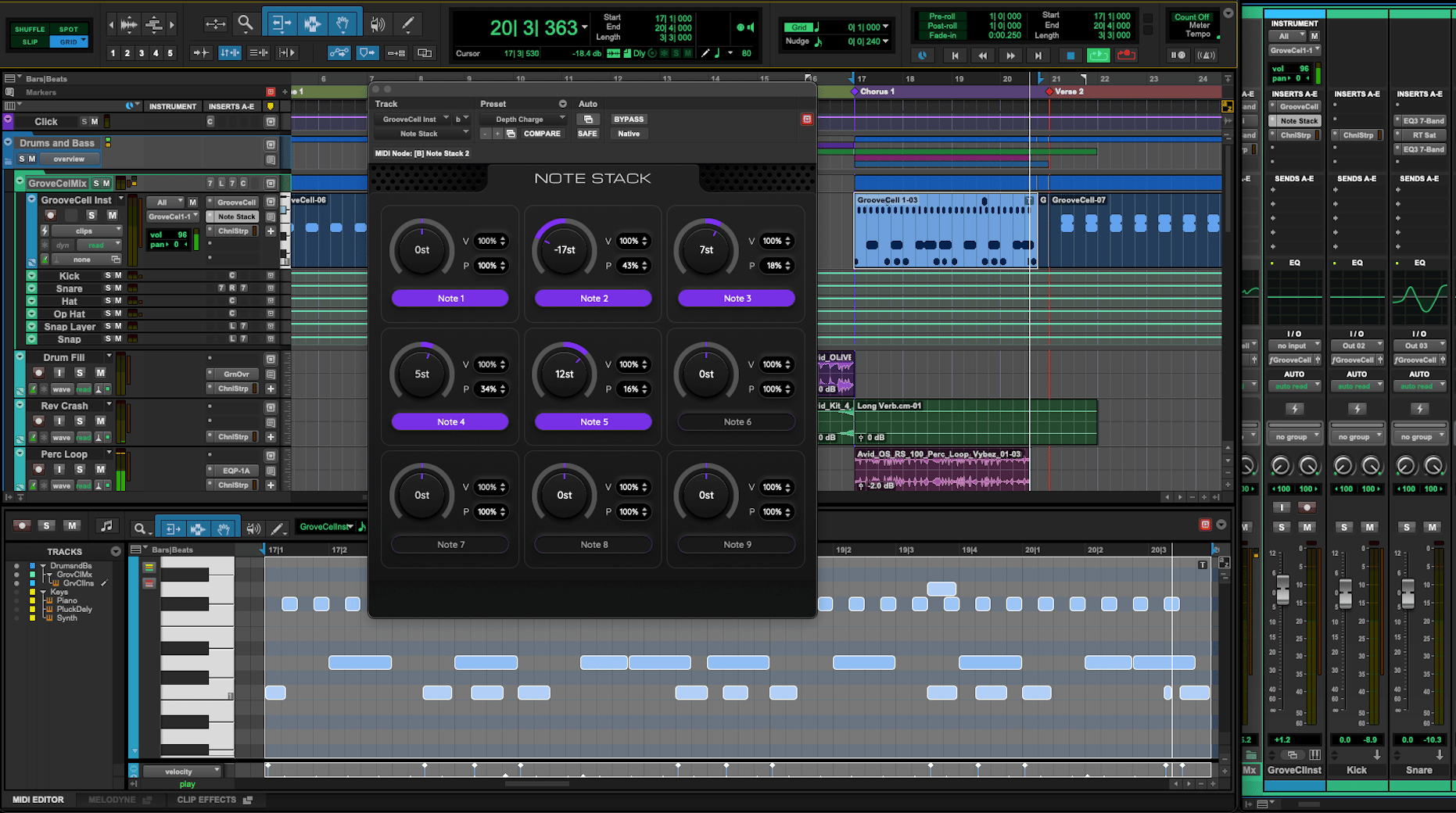The width and height of the screenshot is (1456, 813).
Task: Select the Pencil tool
Action: tap(408, 23)
